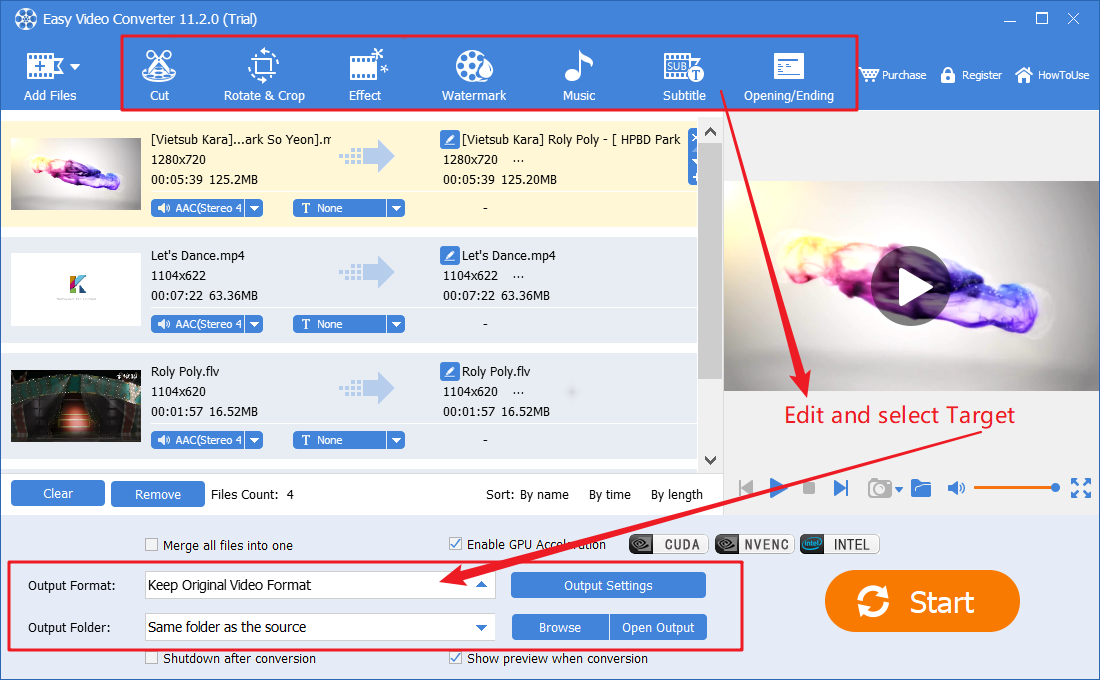Click more options dots for Roly Poly.flv output
The image size is (1100, 680).
point(518,392)
